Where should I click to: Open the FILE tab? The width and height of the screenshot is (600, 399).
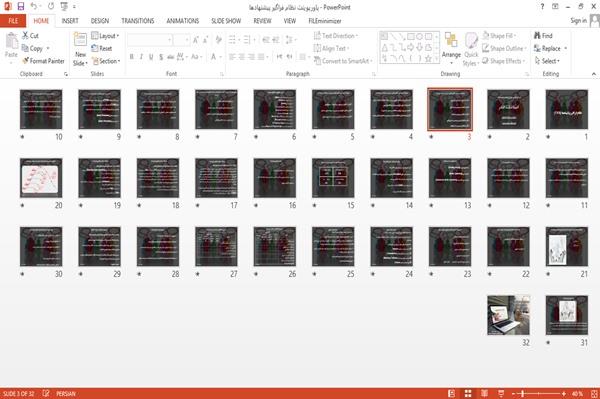click(13, 21)
